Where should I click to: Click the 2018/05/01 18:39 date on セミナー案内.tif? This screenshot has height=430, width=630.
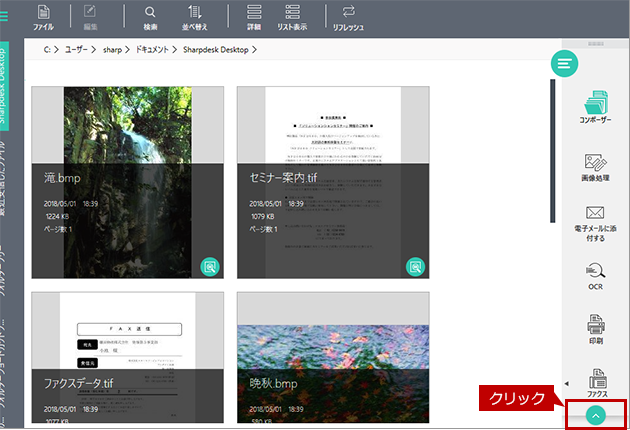click(x=276, y=204)
